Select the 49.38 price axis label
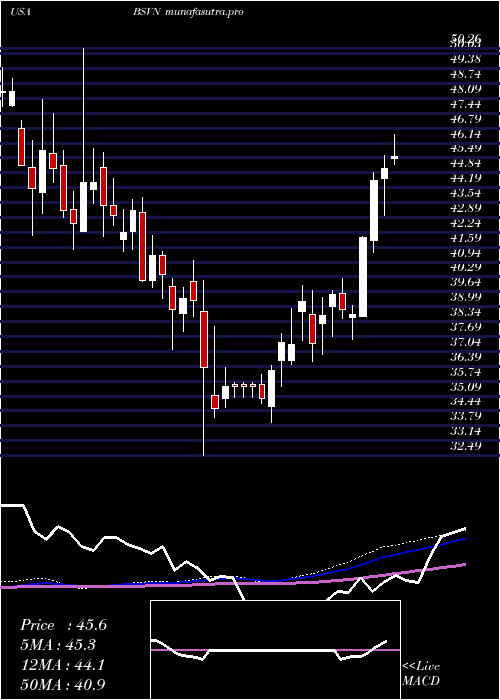The height and width of the screenshot is (700, 500). pos(466,59)
